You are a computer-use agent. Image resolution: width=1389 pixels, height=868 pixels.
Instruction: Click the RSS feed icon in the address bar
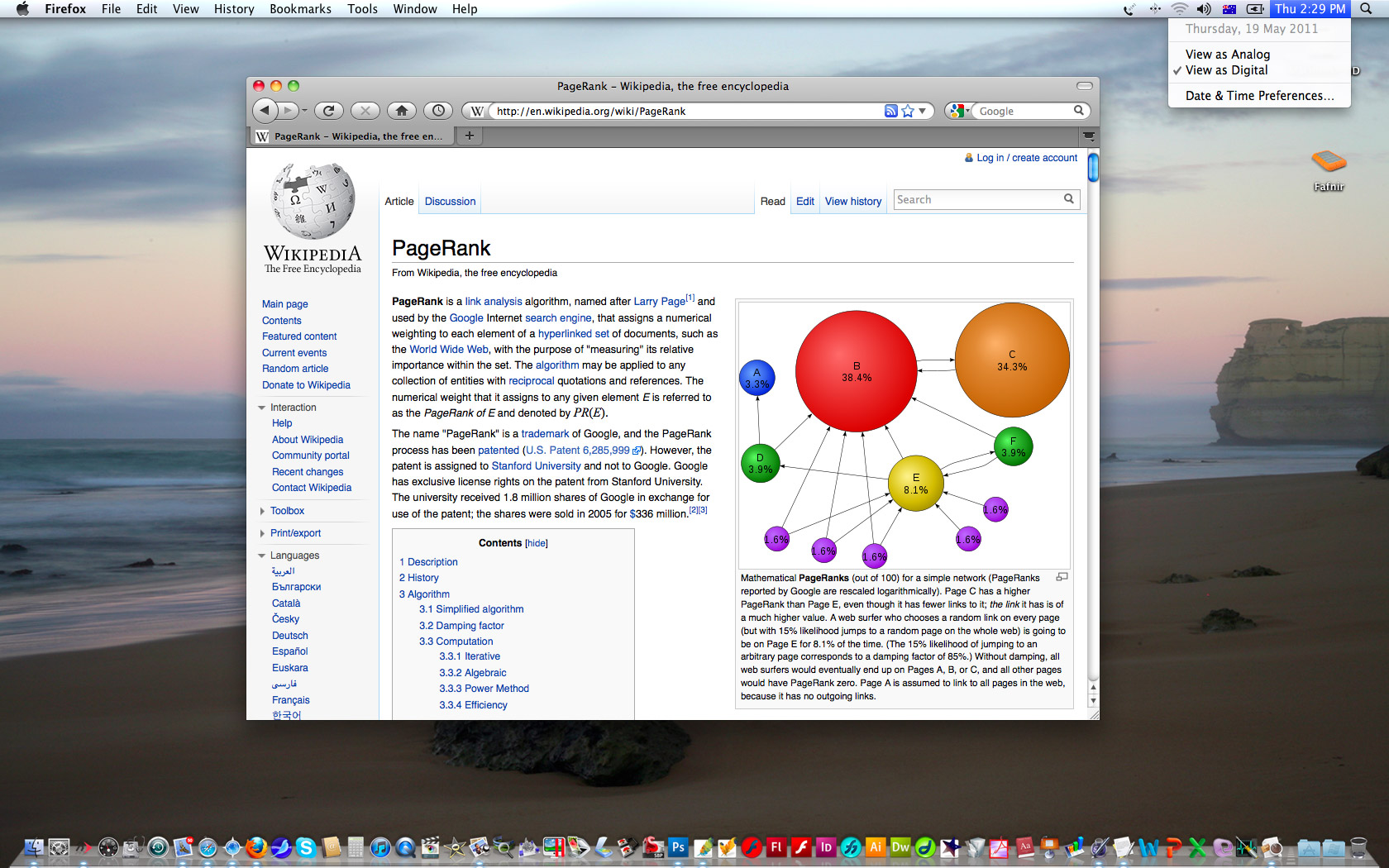coord(891,111)
